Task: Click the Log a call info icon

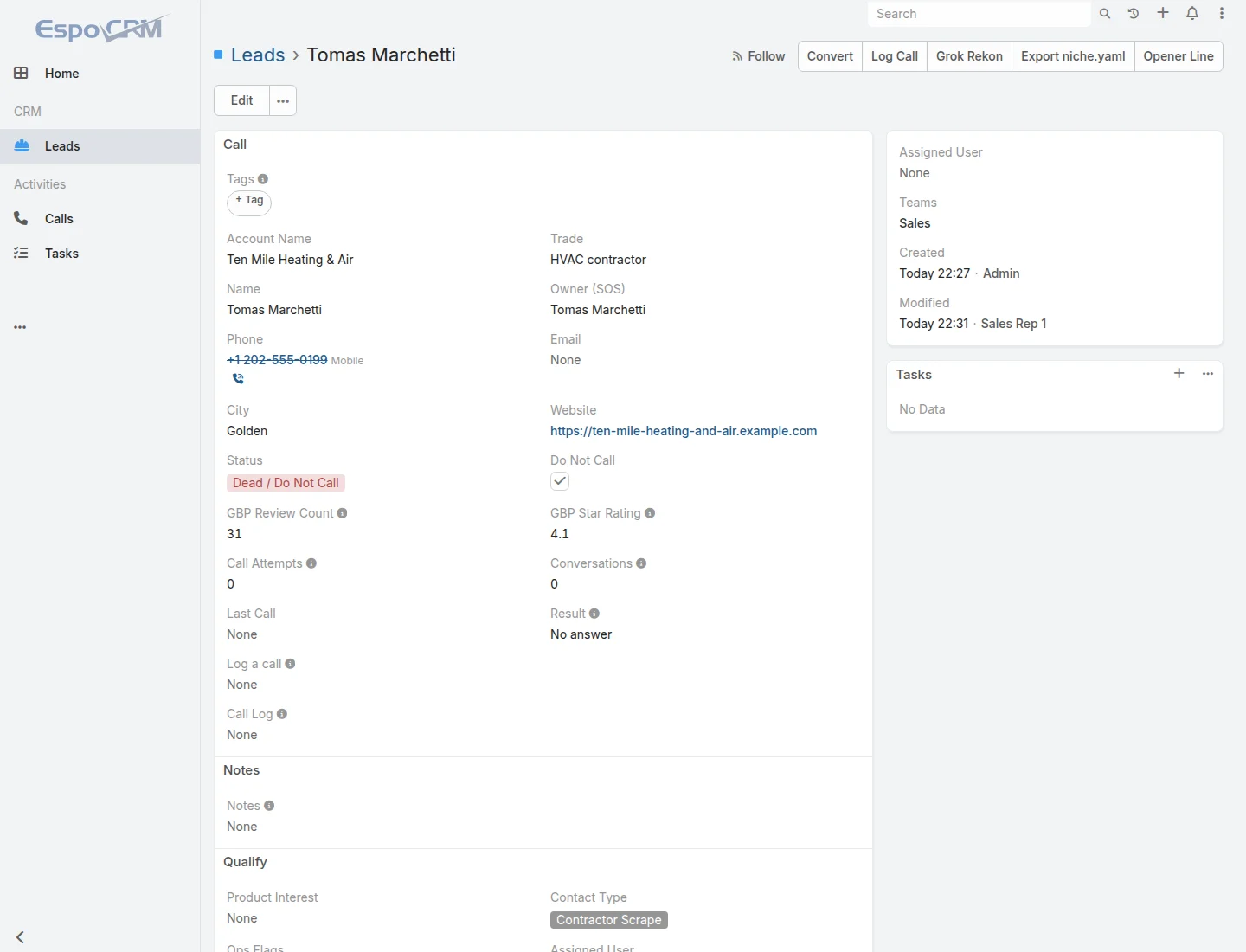Action: pyautogui.click(x=290, y=664)
